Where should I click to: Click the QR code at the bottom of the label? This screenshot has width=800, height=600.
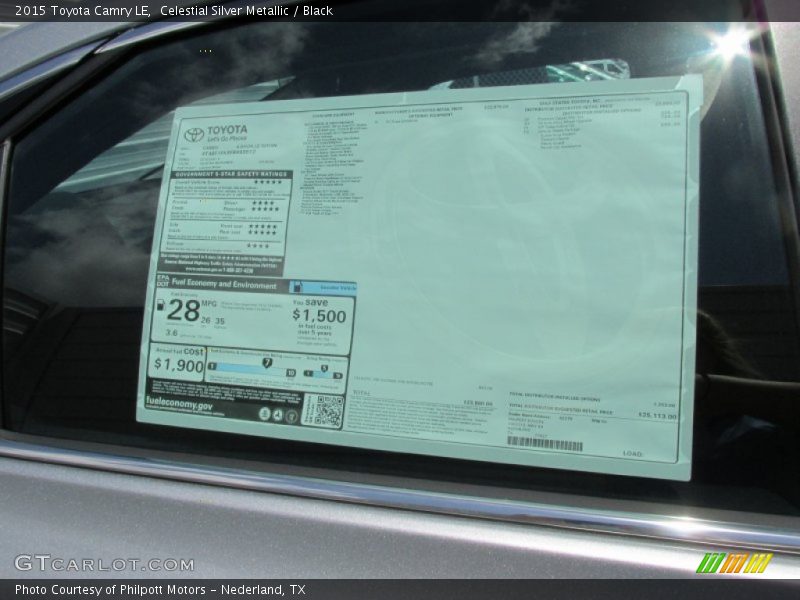327,408
